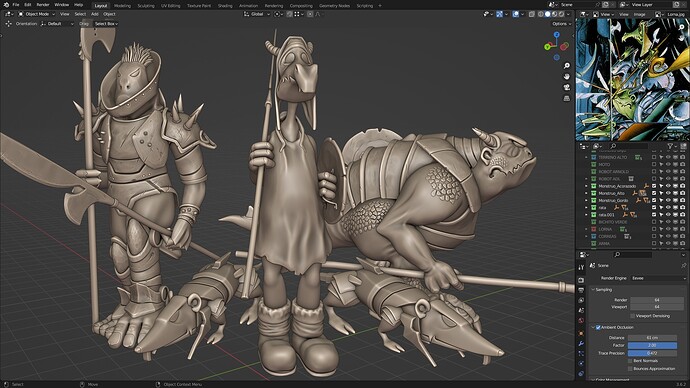Open the viewport Options dropdown

561,24
